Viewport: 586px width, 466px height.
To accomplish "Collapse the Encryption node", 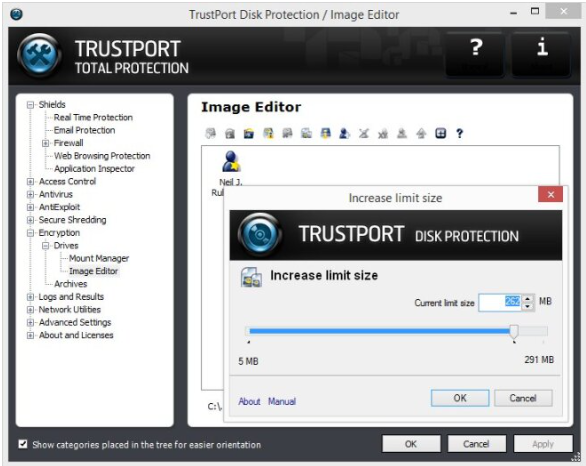I will point(30,233).
